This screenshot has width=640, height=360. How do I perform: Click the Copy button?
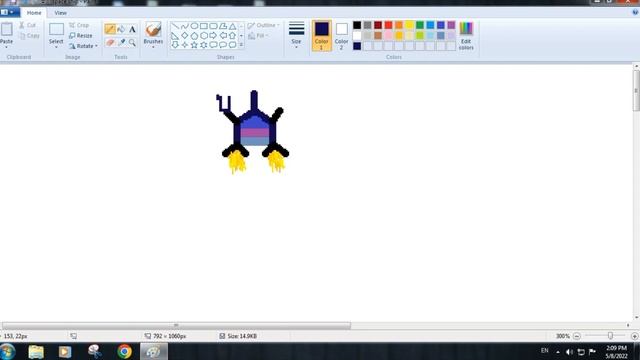29,36
